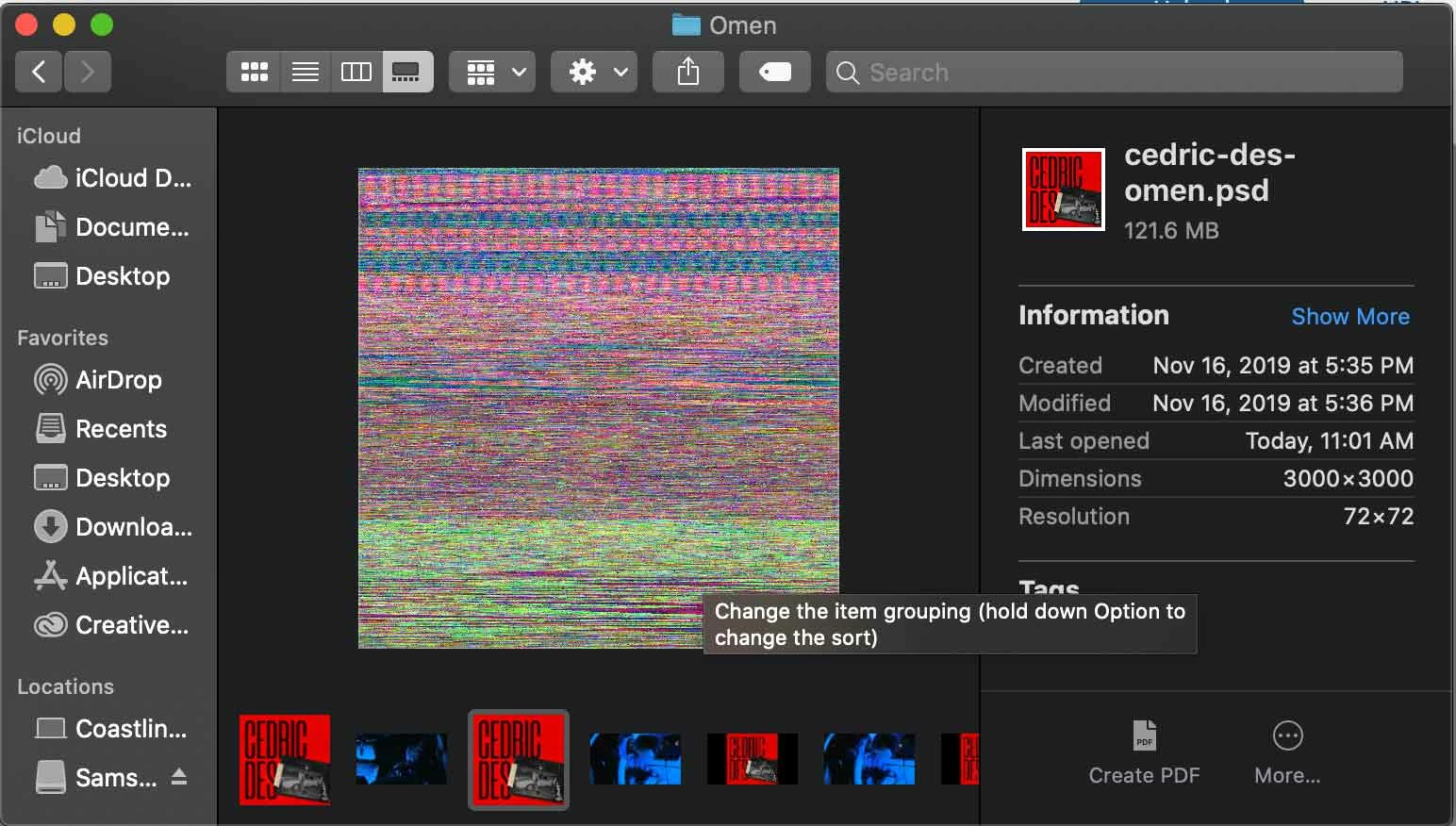Select the sixth thumbnail with blue image
Viewport: 1456px width, 826px height.
[x=869, y=759]
